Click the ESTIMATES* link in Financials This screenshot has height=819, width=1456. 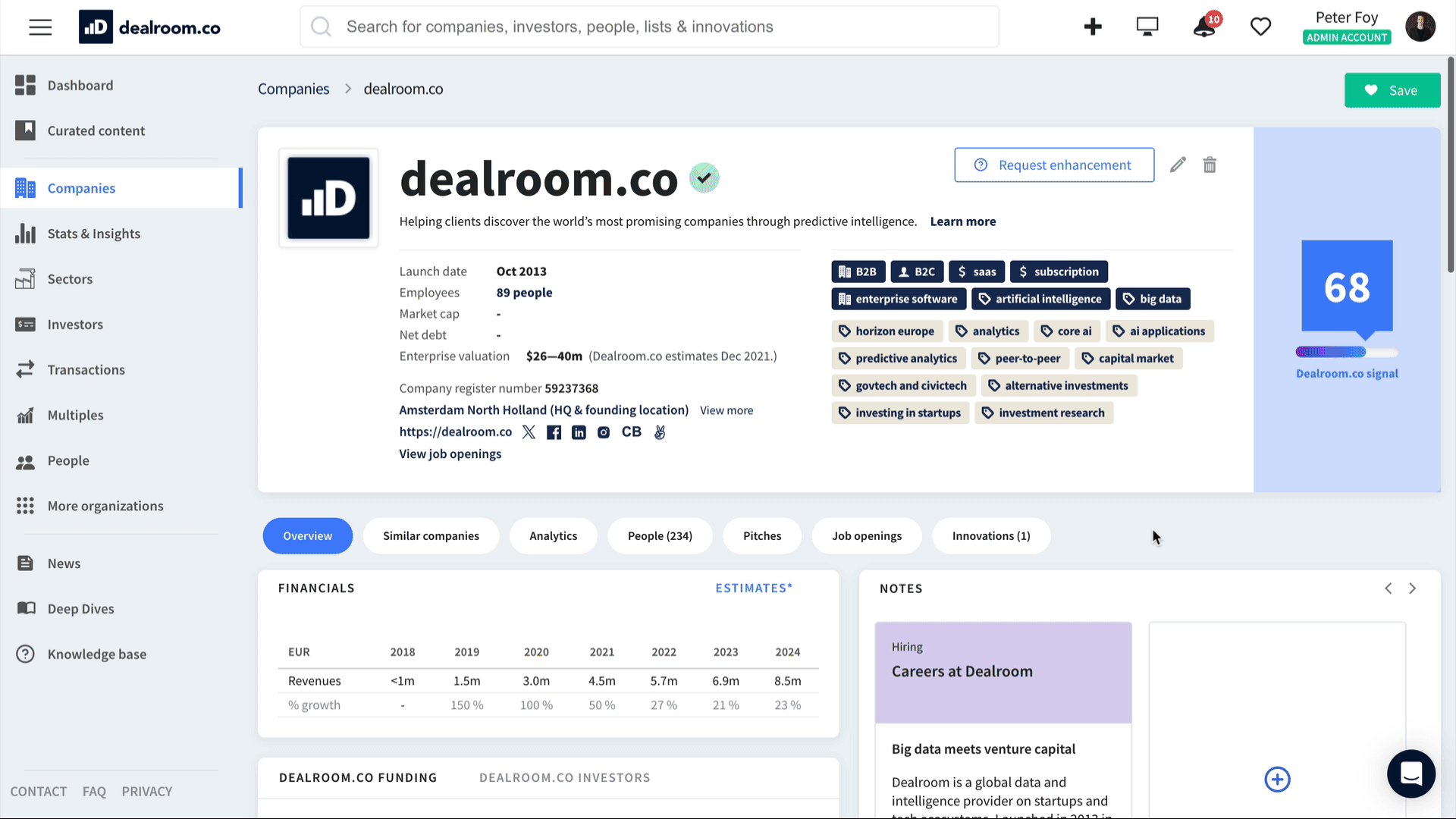coord(754,588)
